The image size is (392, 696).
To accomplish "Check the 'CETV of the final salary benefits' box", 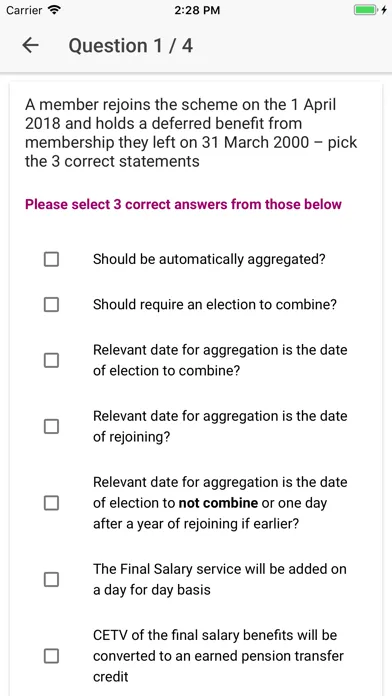I will tap(51, 656).
